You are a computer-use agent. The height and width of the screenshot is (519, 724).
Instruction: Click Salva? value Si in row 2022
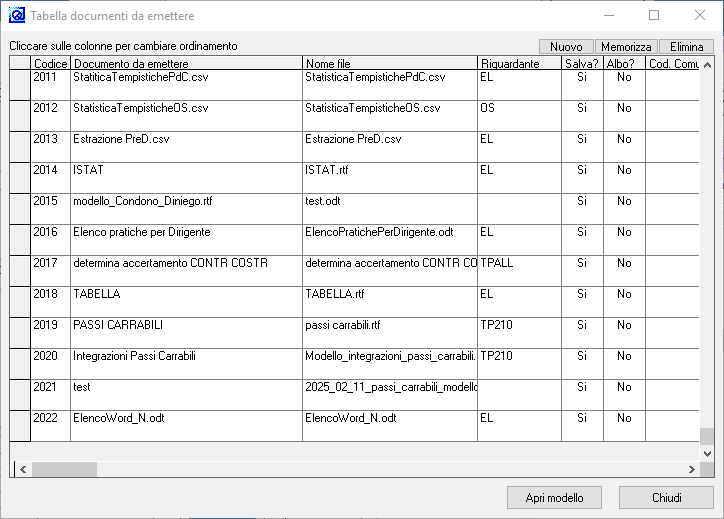(x=582, y=426)
